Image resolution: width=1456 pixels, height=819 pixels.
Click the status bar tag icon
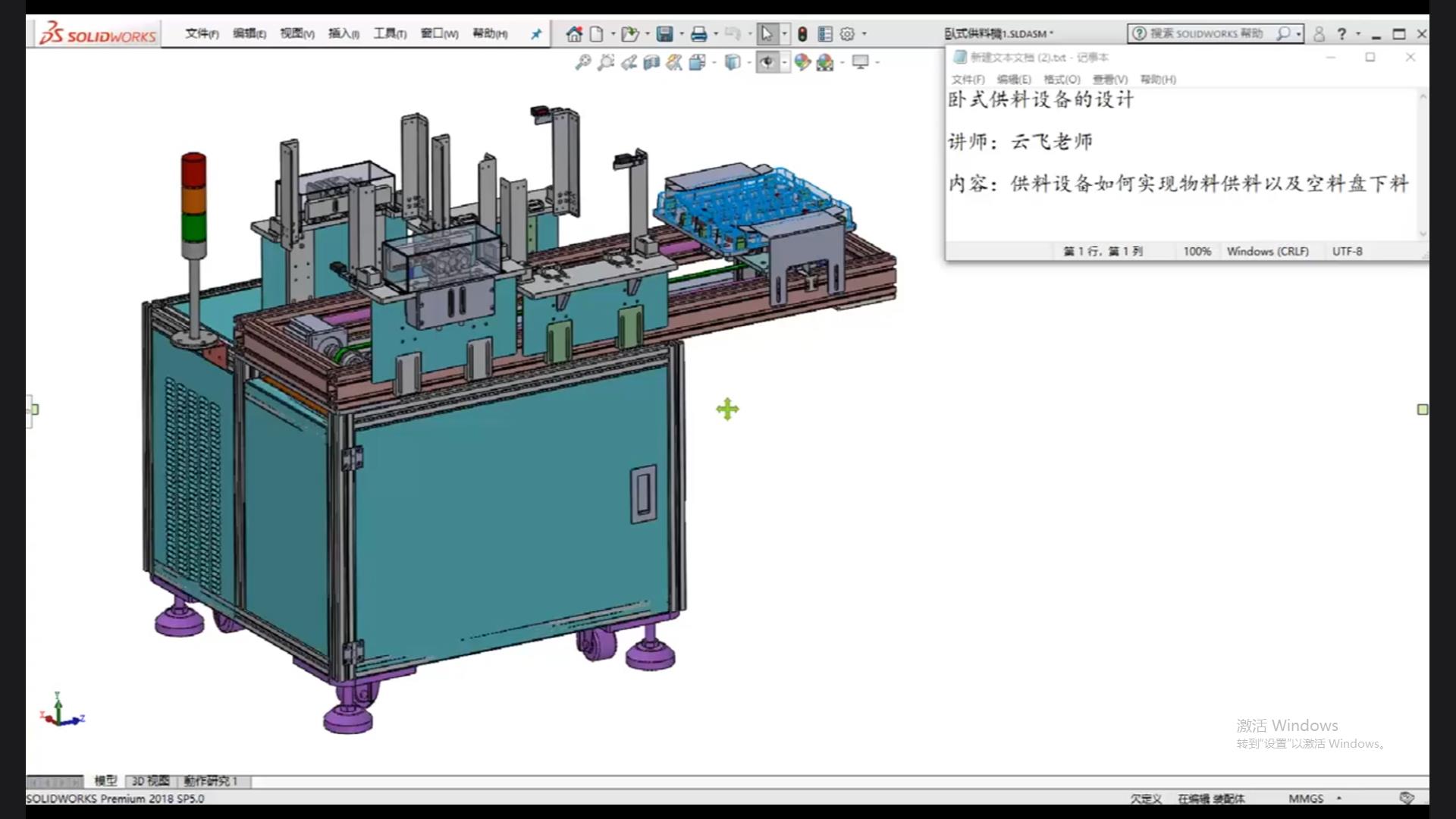click(1407, 798)
